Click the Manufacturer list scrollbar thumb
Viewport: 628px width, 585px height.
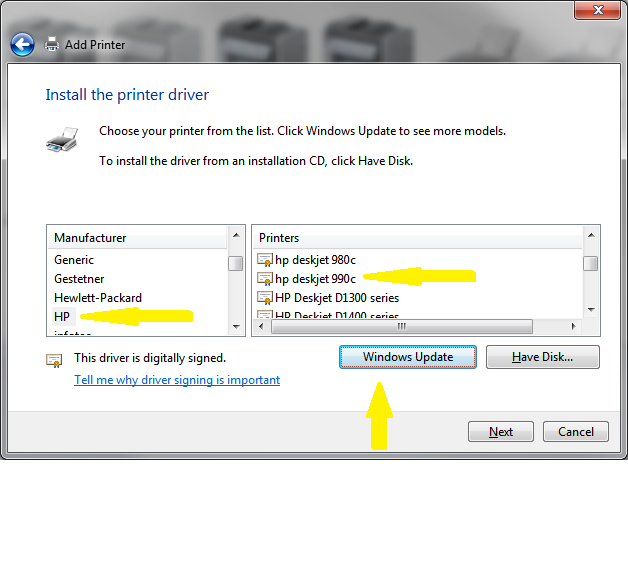pos(236,263)
